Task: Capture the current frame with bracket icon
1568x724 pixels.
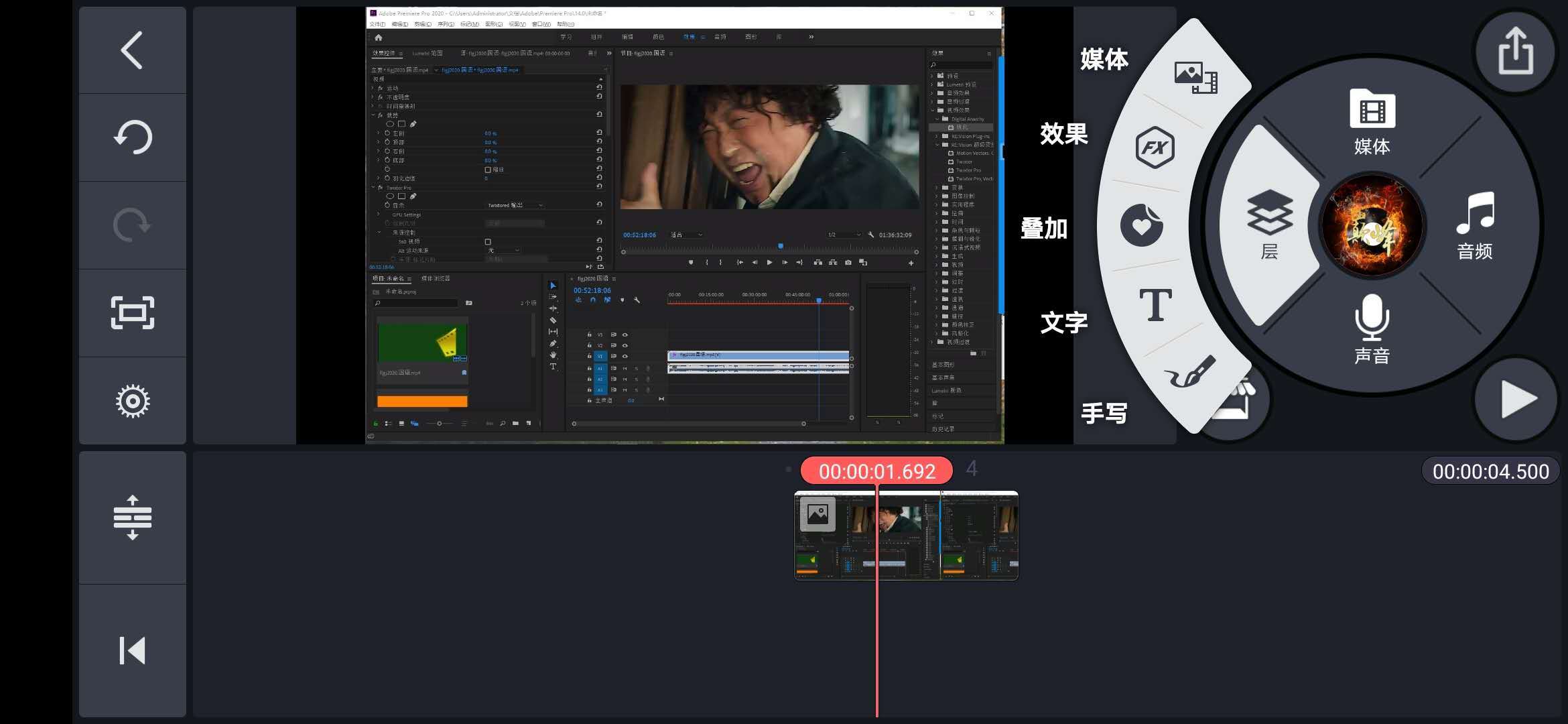Action: pyautogui.click(x=132, y=313)
